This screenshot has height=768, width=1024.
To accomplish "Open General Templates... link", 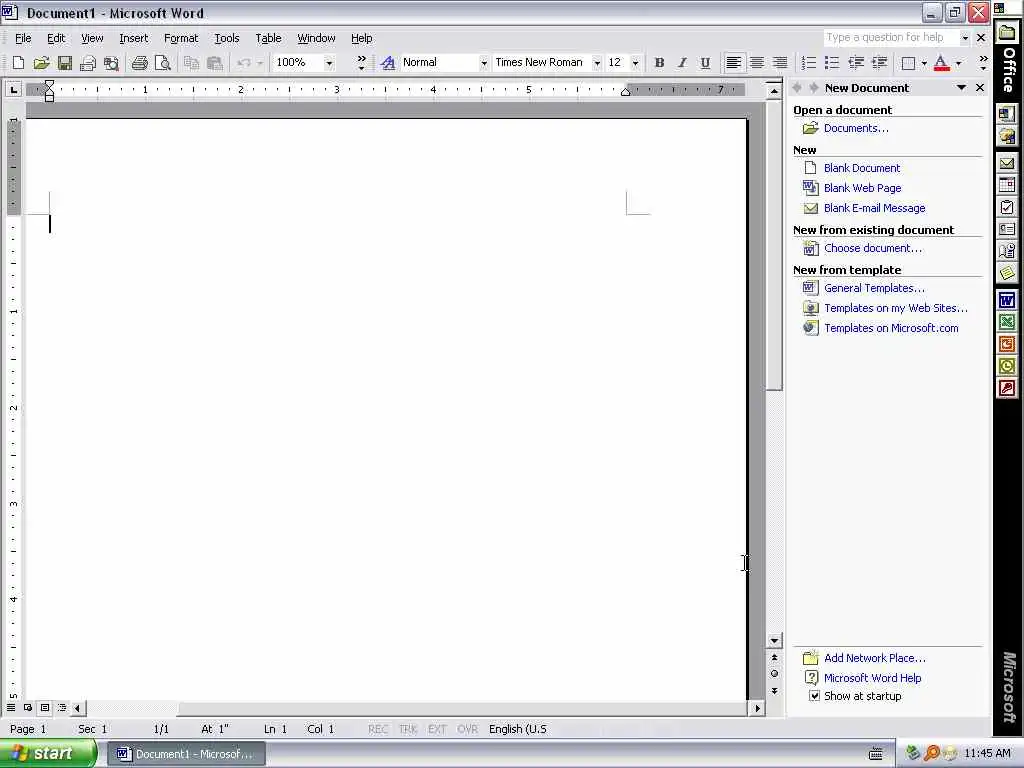I will coord(874,288).
